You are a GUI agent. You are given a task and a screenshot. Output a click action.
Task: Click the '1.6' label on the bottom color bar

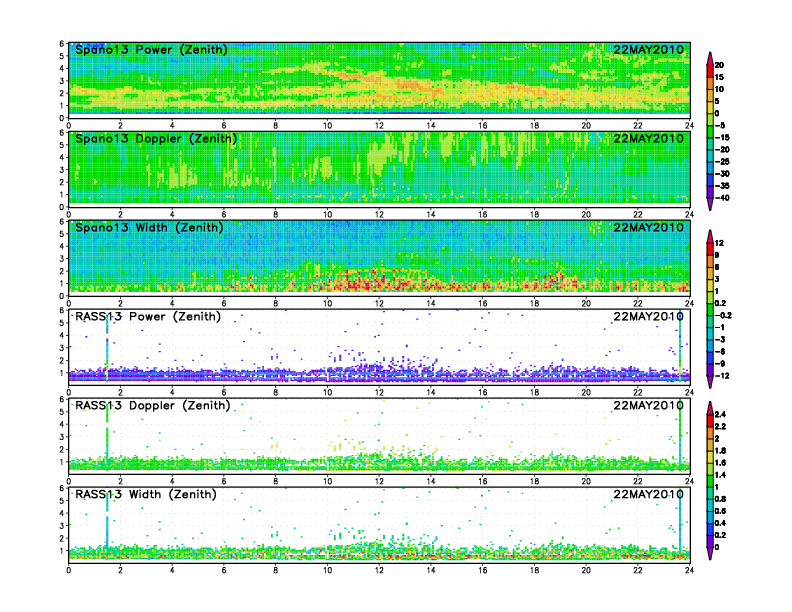point(720,463)
